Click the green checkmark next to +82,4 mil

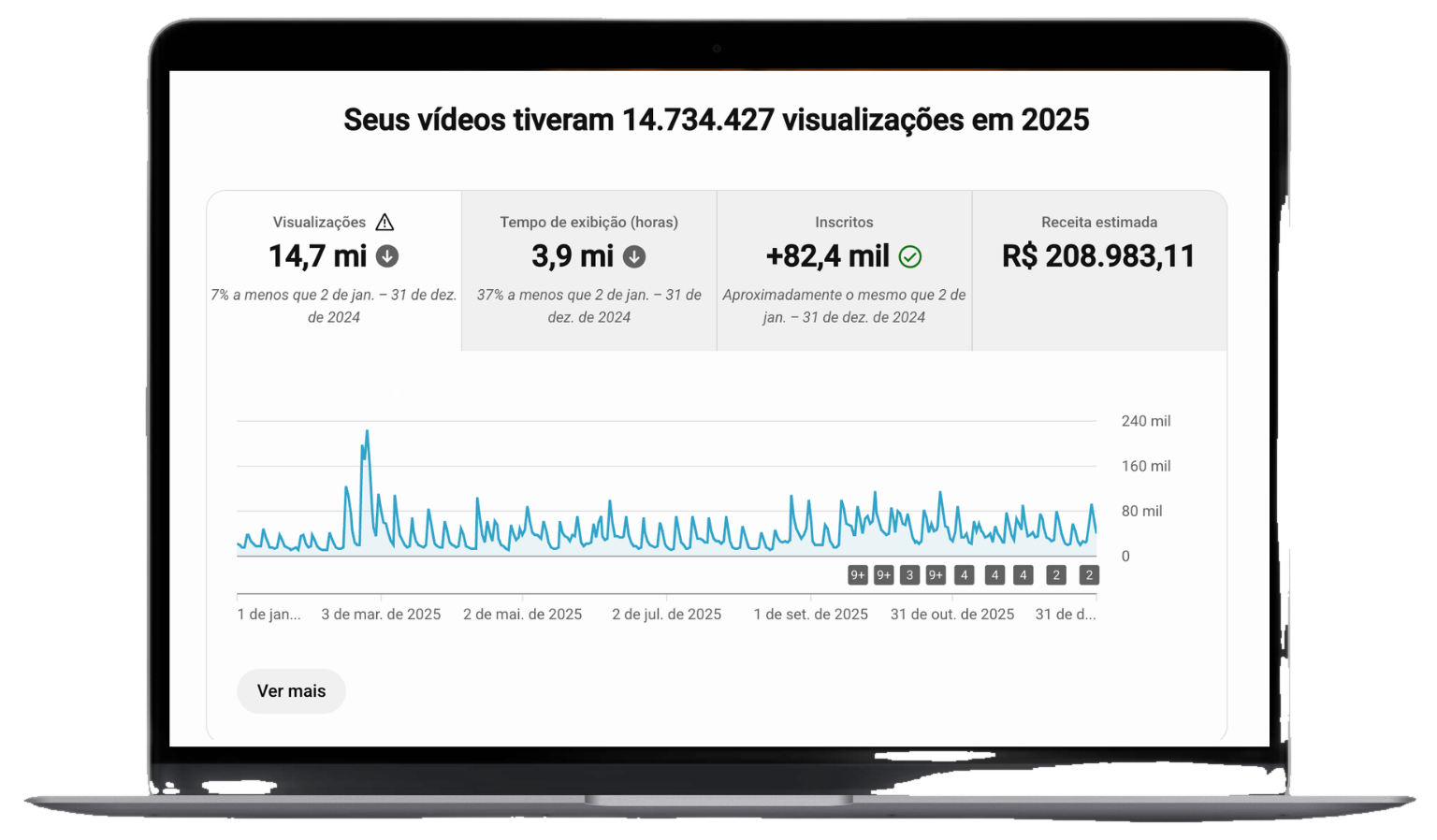pyautogui.click(x=910, y=256)
